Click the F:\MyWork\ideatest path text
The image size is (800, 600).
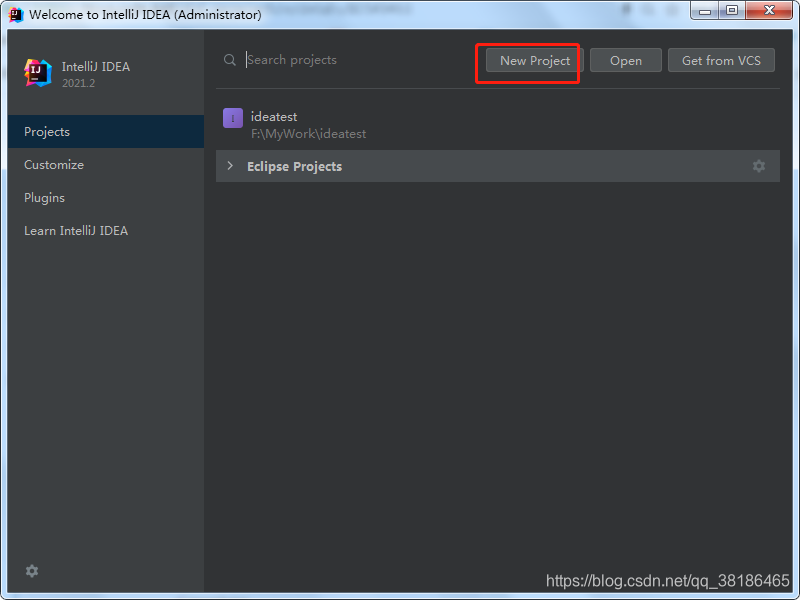pos(308,134)
